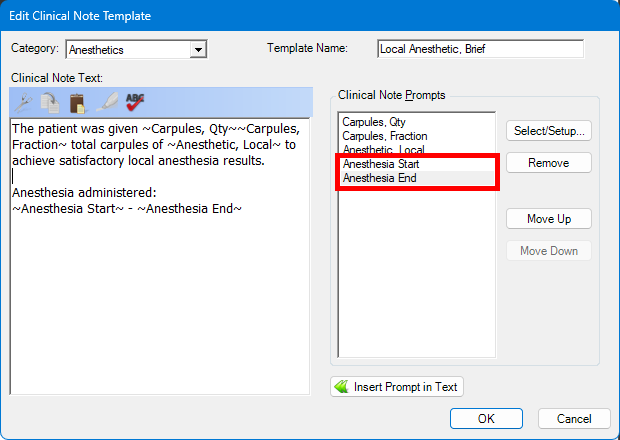Click the green arrows insert icon
This screenshot has width=620, height=440.
tap(341, 386)
